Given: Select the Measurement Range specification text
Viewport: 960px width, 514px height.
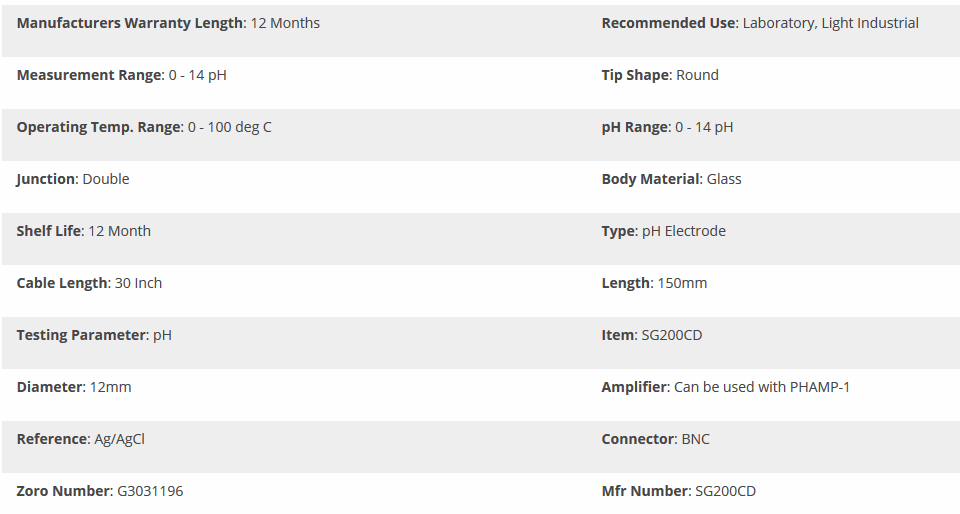Looking at the screenshot, I should pos(121,75).
